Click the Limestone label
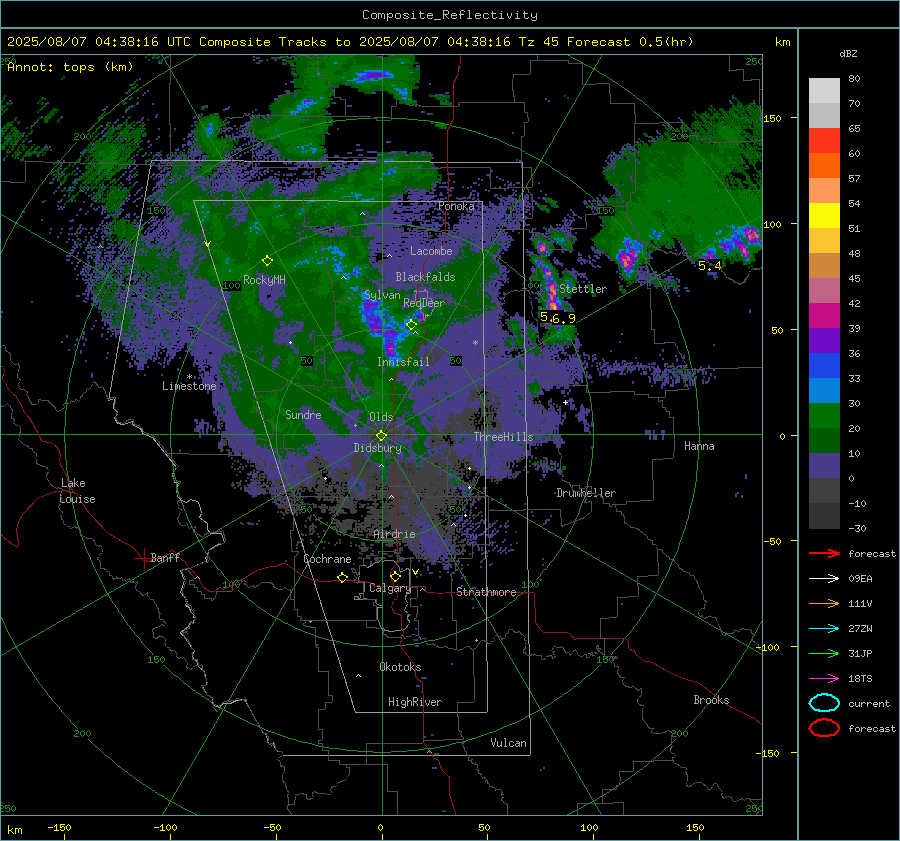 coord(189,386)
